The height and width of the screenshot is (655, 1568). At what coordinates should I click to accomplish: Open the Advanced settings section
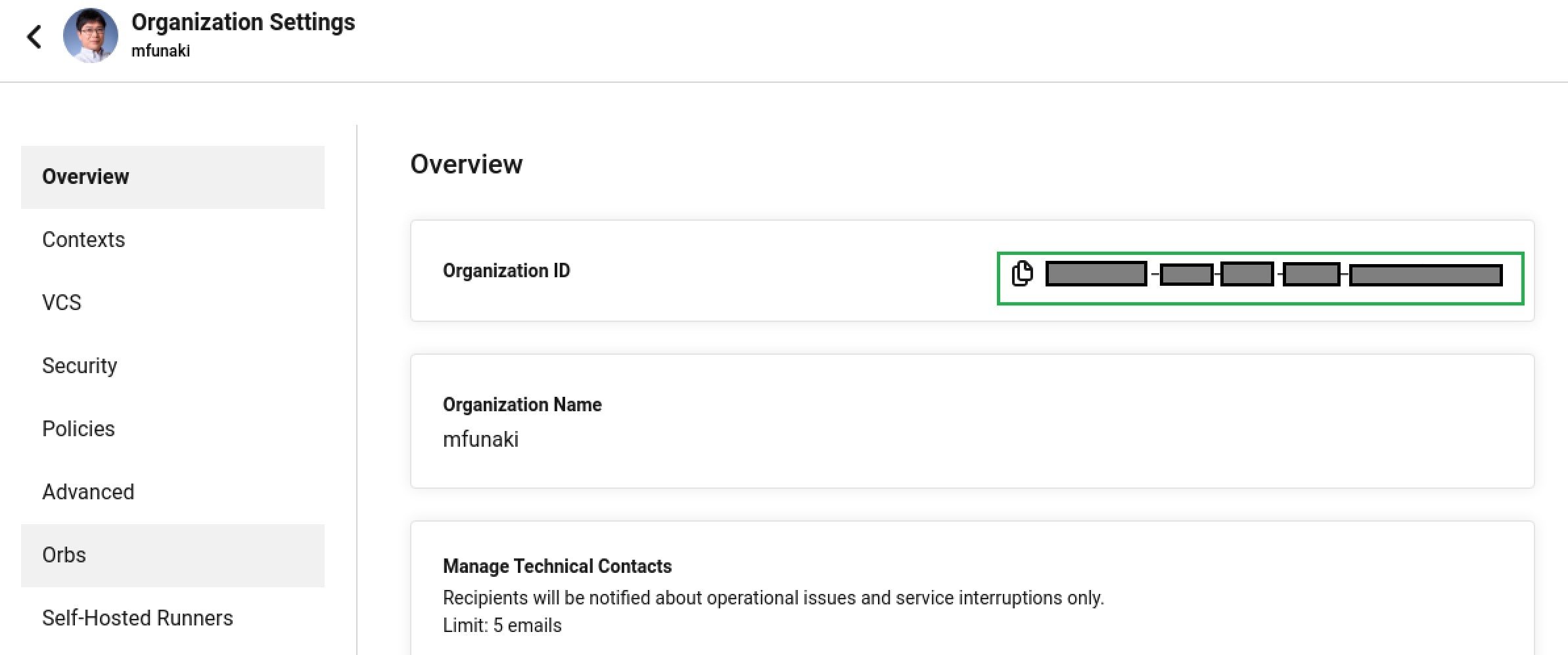173,492
